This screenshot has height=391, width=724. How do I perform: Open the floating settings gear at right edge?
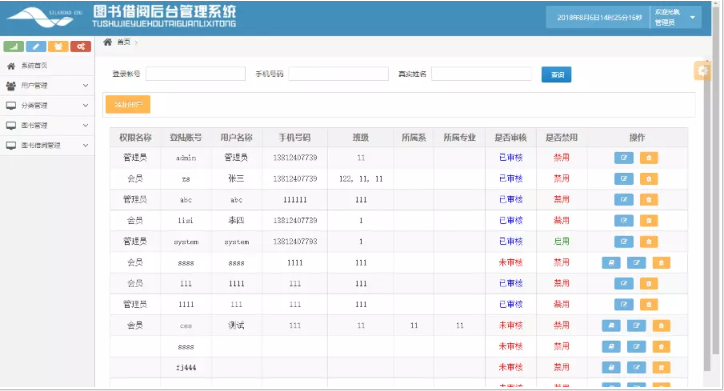pyautogui.click(x=702, y=71)
